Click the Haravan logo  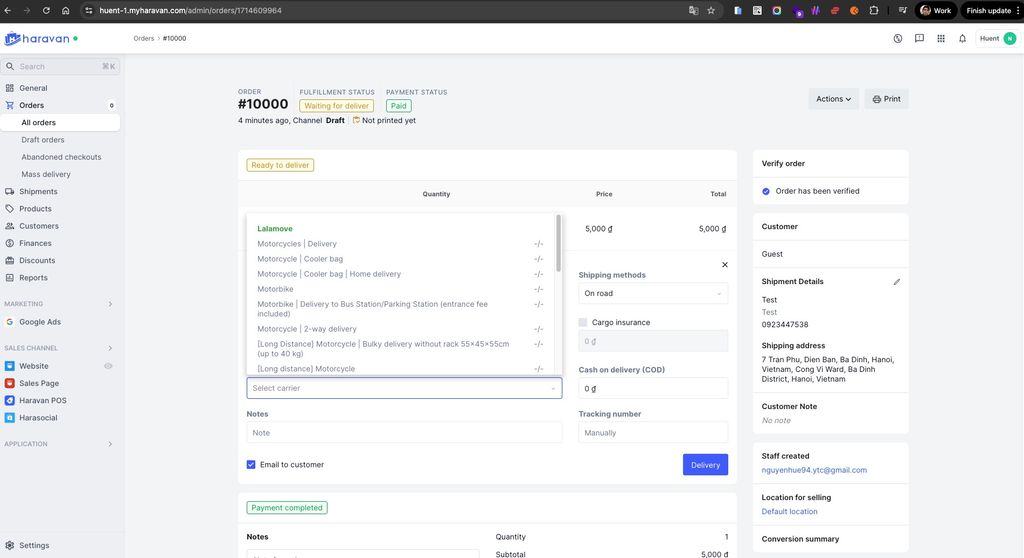click(40, 39)
